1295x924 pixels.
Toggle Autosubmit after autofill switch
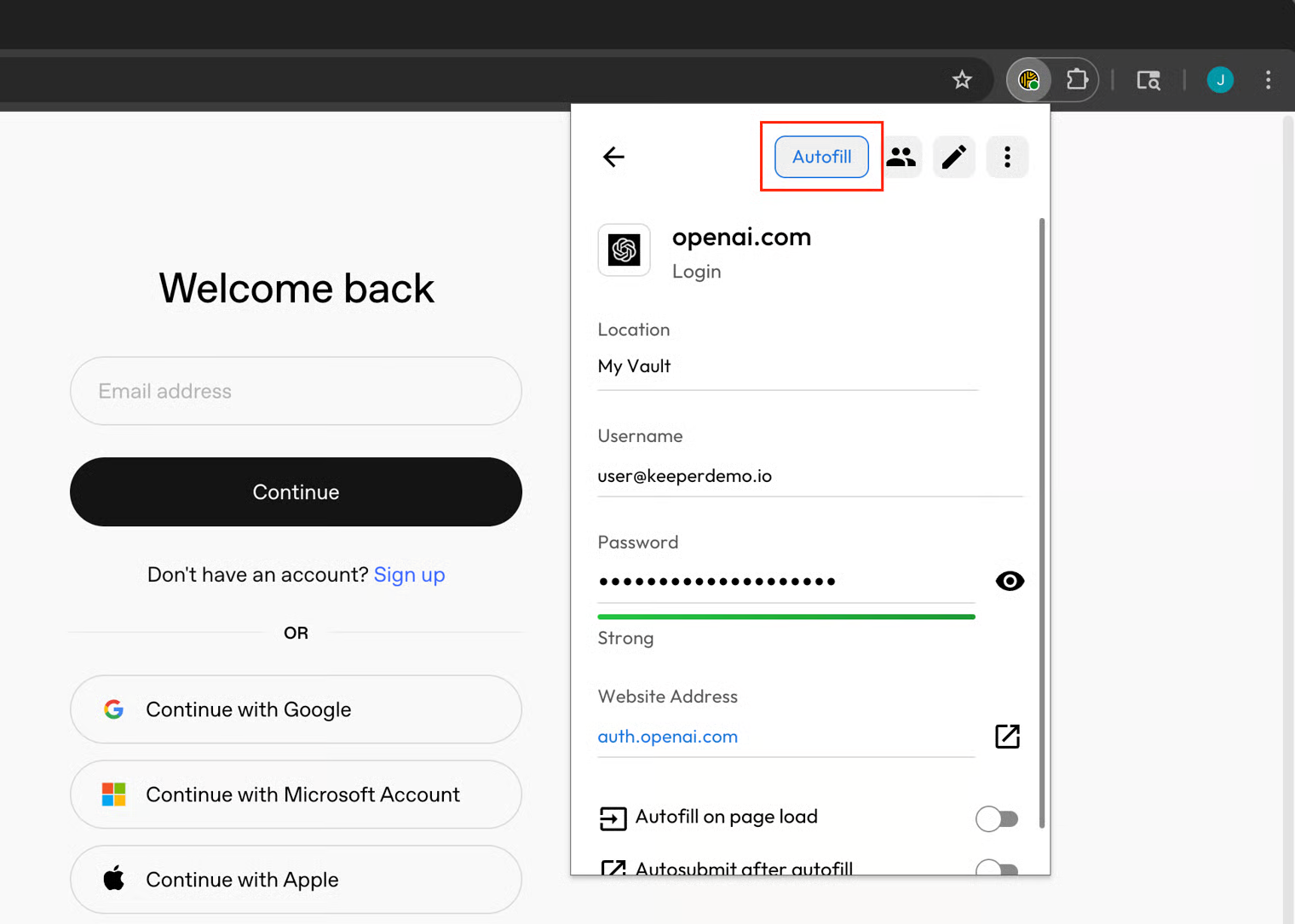996,868
